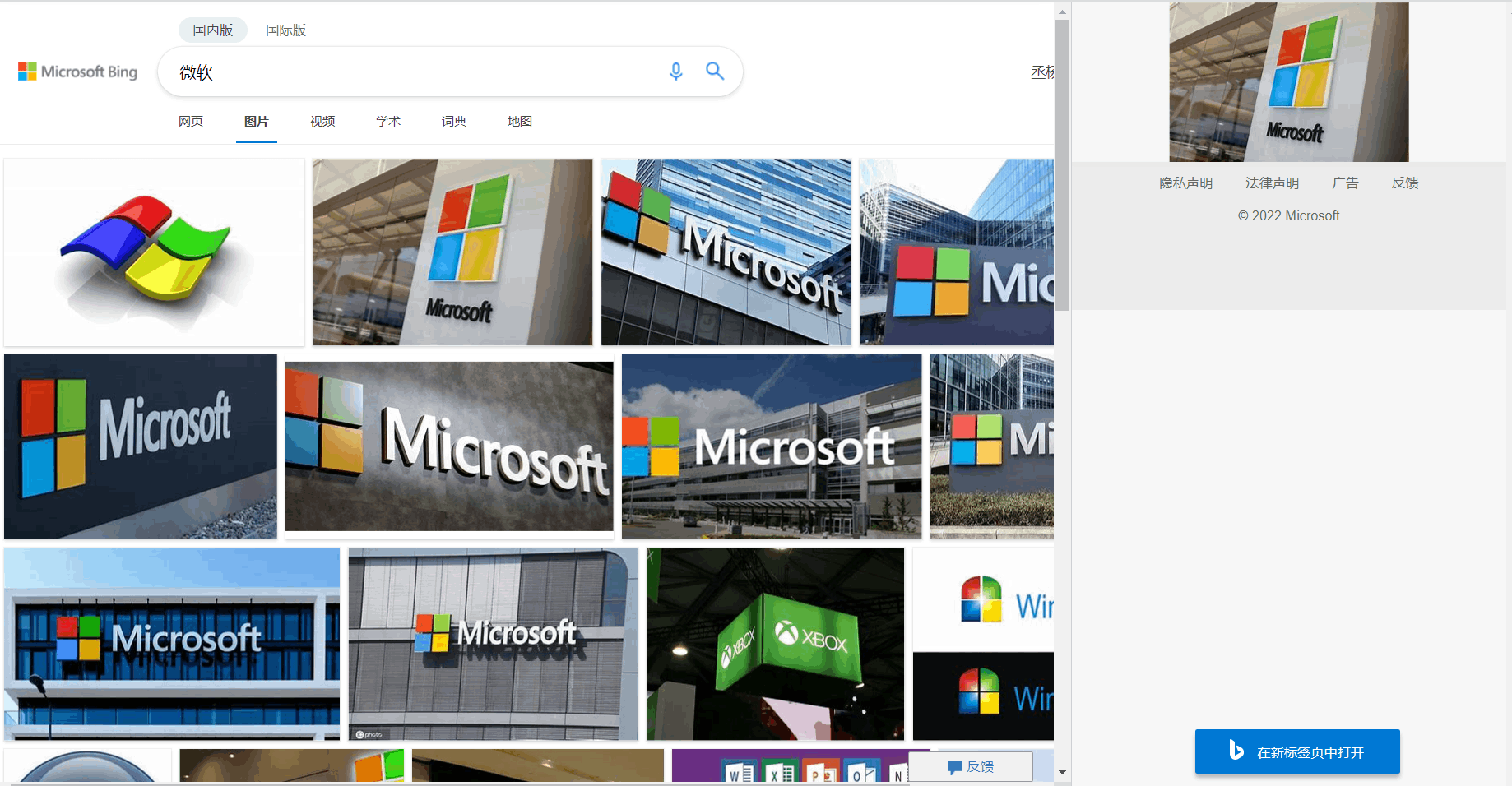Open the Windows logo image in third row
The width and height of the screenshot is (1512, 786).
click(983, 644)
